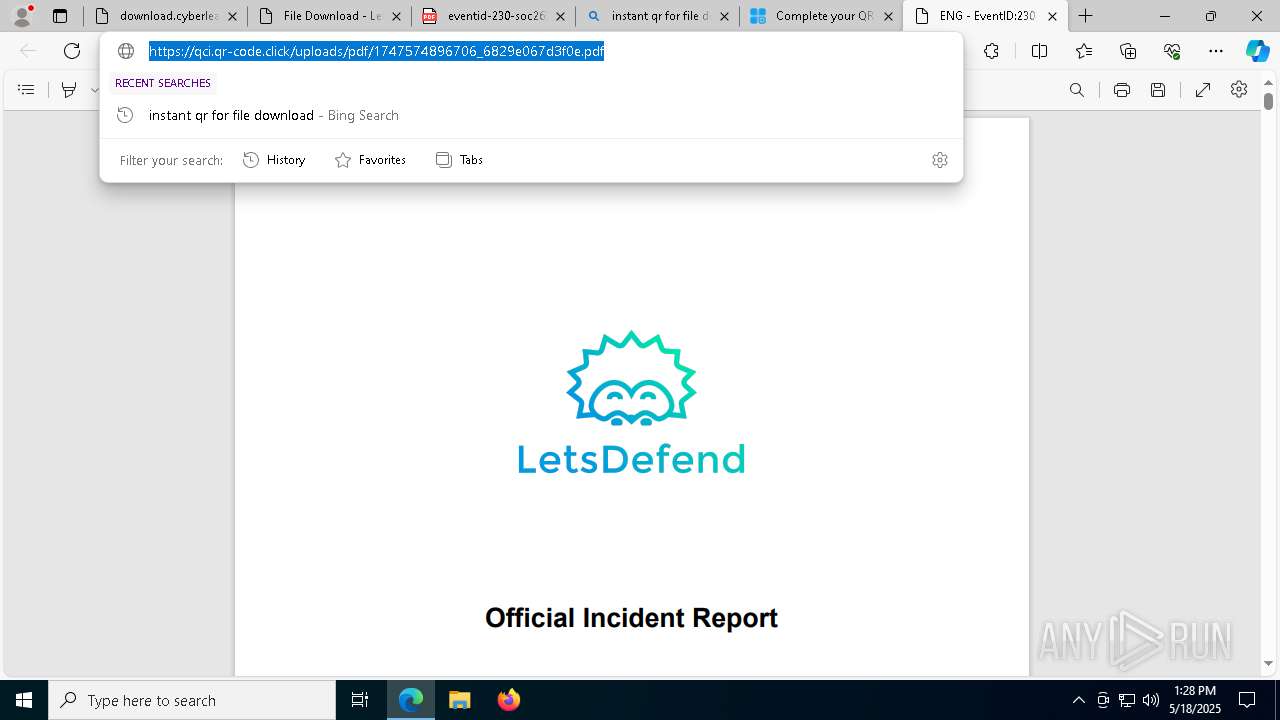Open Microsoft Edge from taskbar

coord(411,700)
